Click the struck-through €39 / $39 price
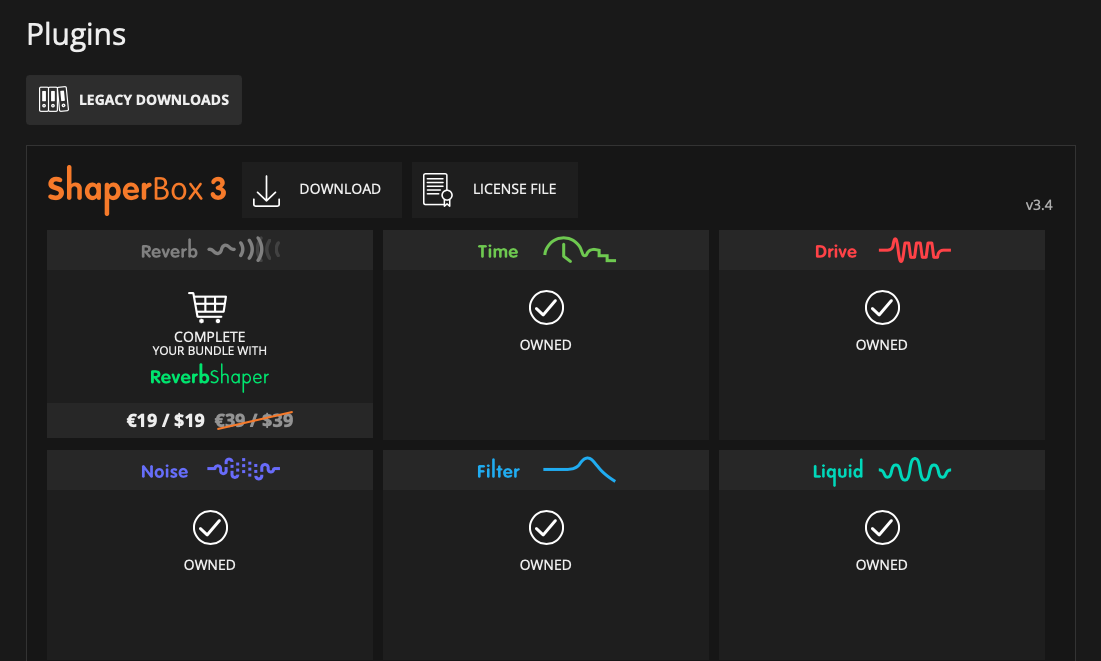Image resolution: width=1101 pixels, height=661 pixels. coord(254,420)
